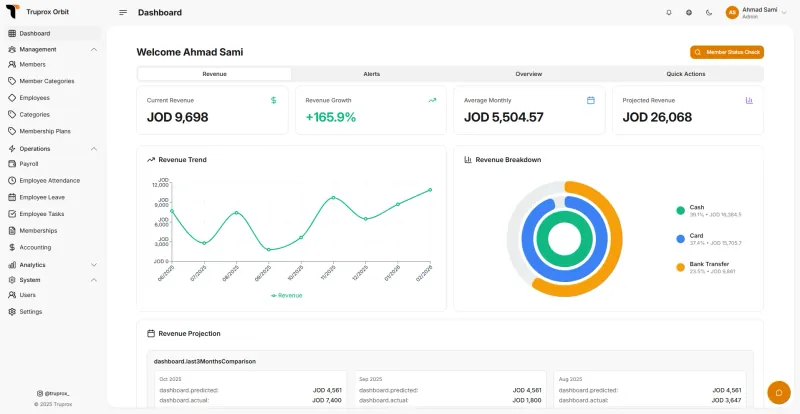Switch to the Alerts tab
This screenshot has height=414, width=800.
371,74
